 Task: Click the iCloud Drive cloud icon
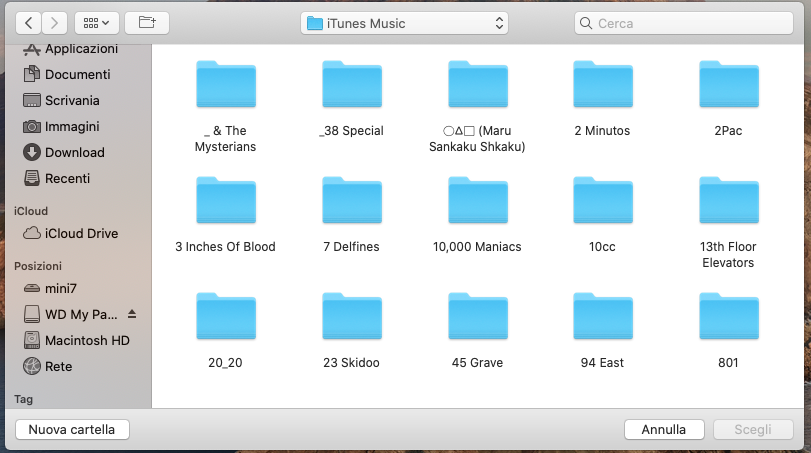(x=32, y=233)
